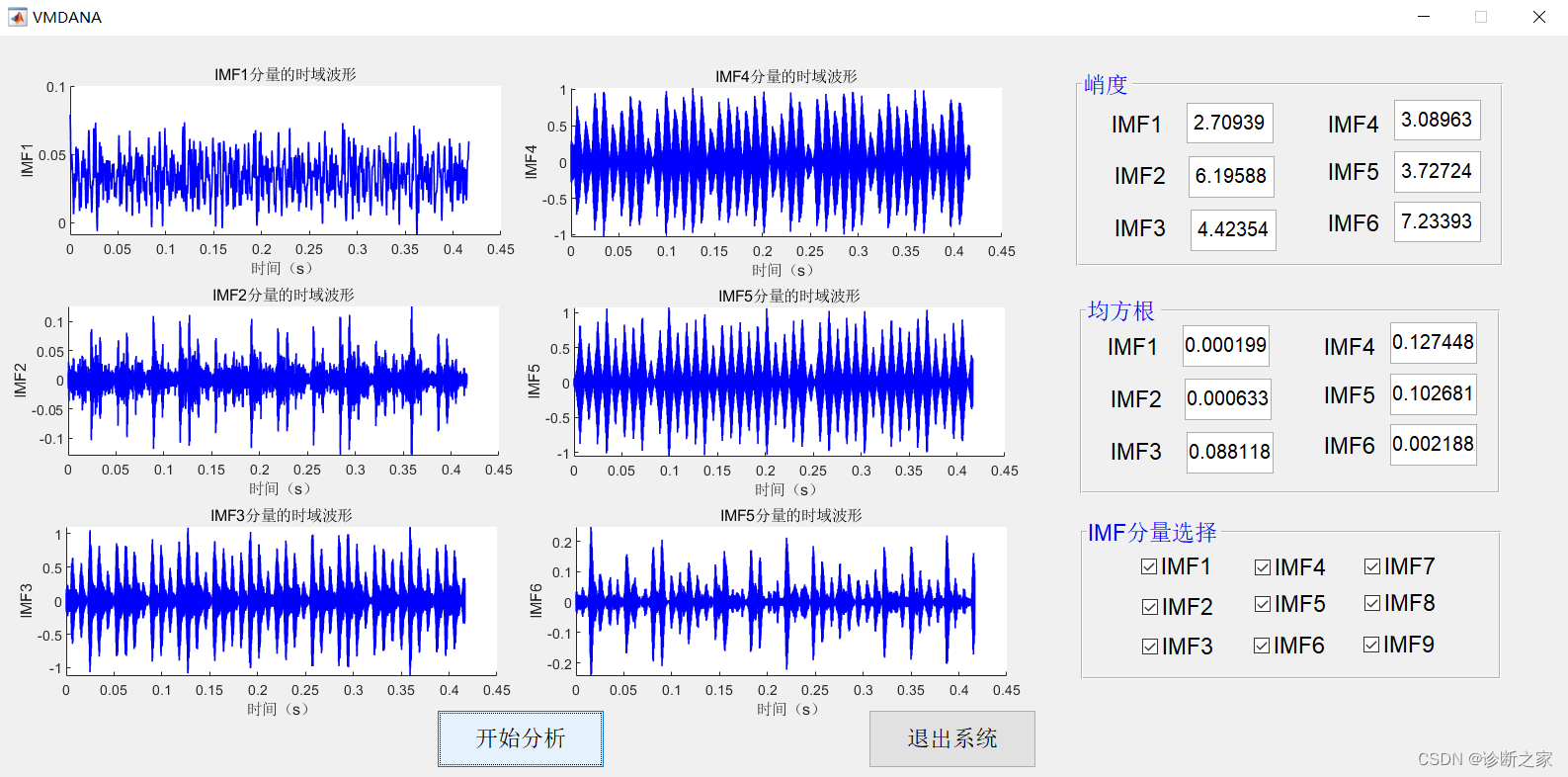Click the title IMF2分量的时域波形
Viewport: 1568px width, 777px height.
coord(284,295)
